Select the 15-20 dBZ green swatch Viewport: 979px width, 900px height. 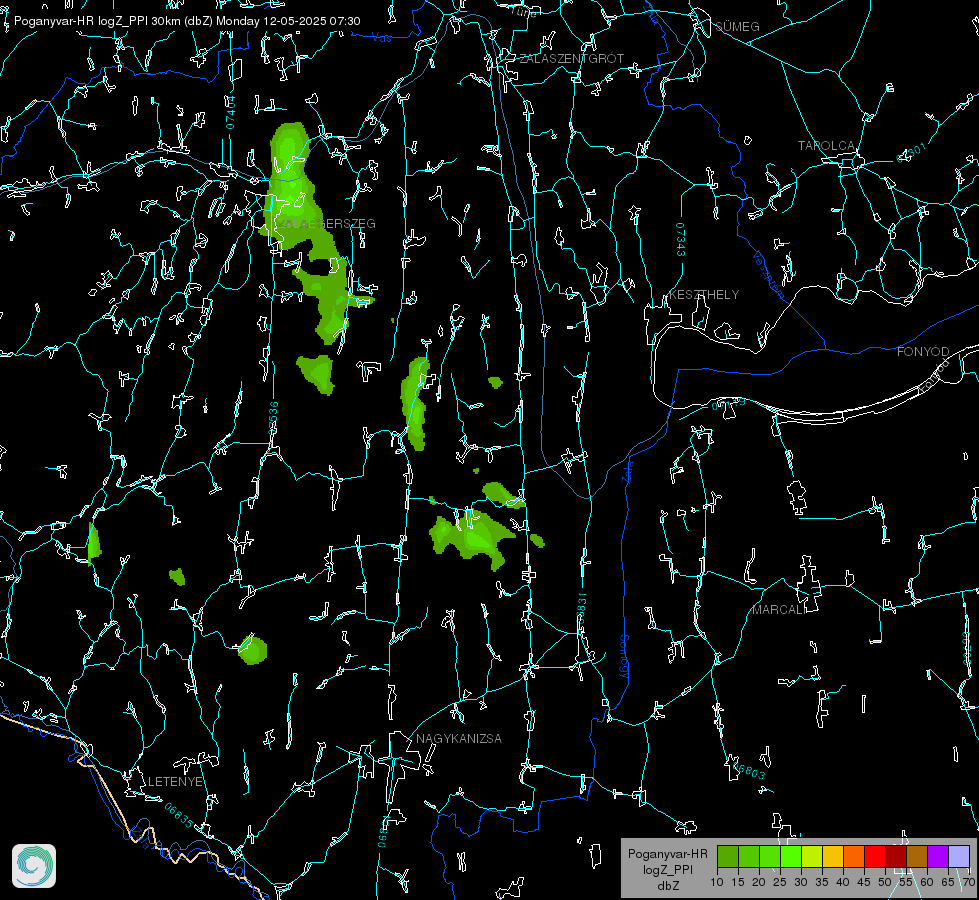tap(749, 856)
